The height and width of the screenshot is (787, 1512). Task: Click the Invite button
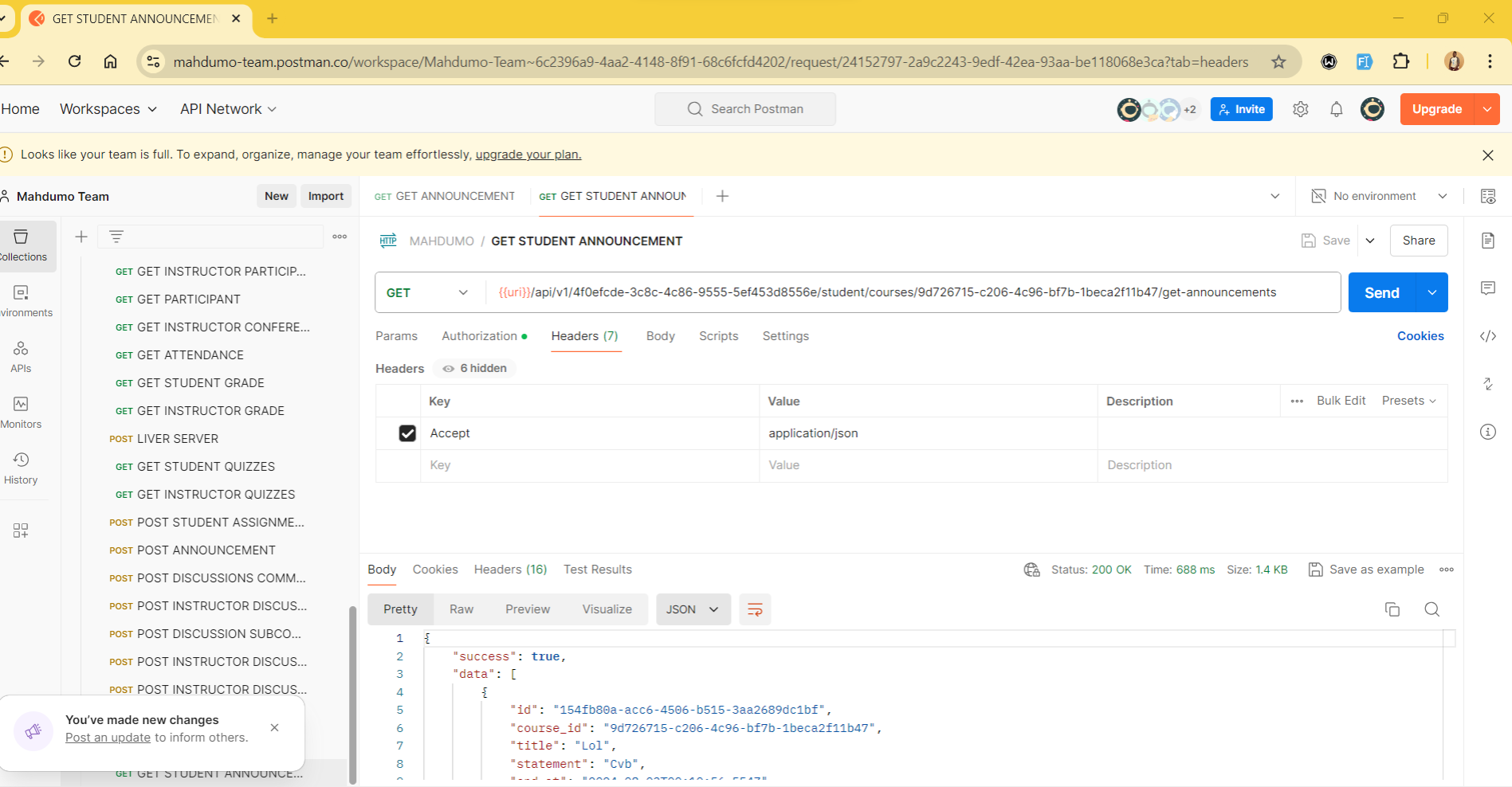[1242, 109]
